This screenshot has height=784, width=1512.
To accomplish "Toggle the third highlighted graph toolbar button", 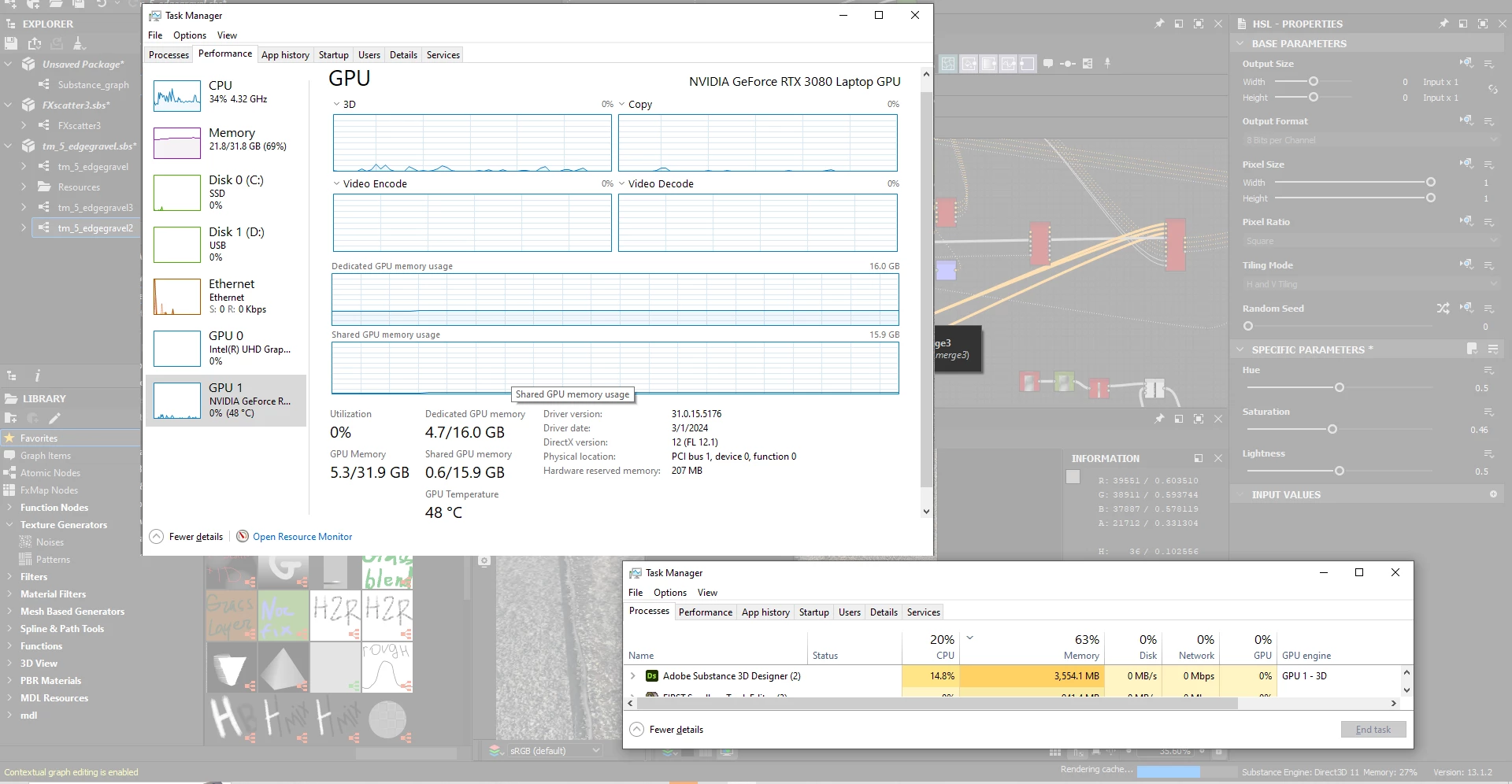I will [x=988, y=64].
